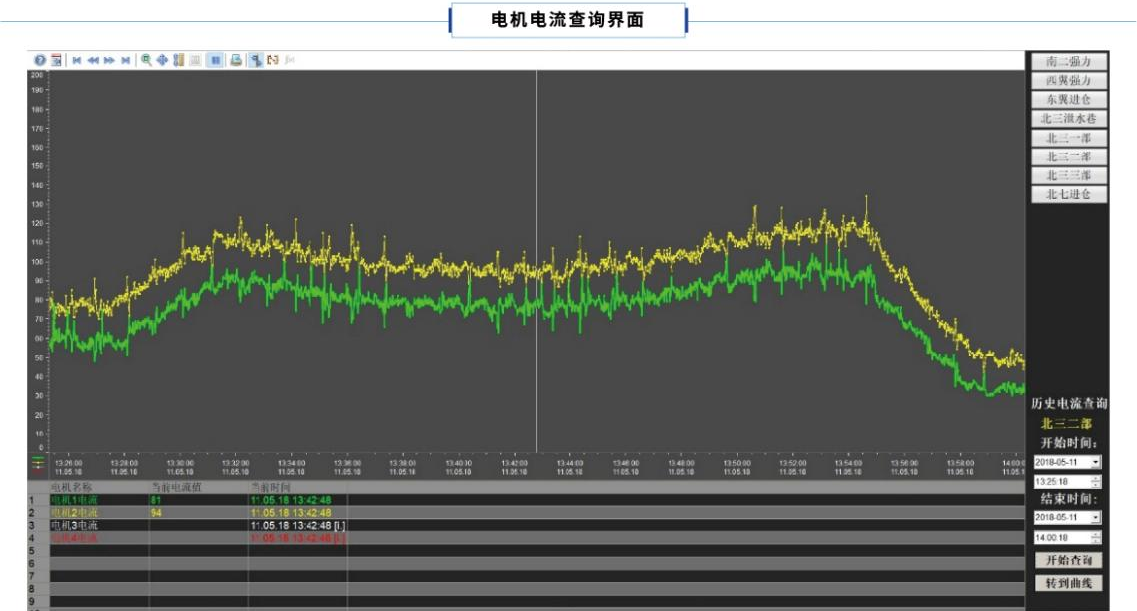Switch to 南二强力 conveyor
1137x611 pixels.
tap(1069, 62)
